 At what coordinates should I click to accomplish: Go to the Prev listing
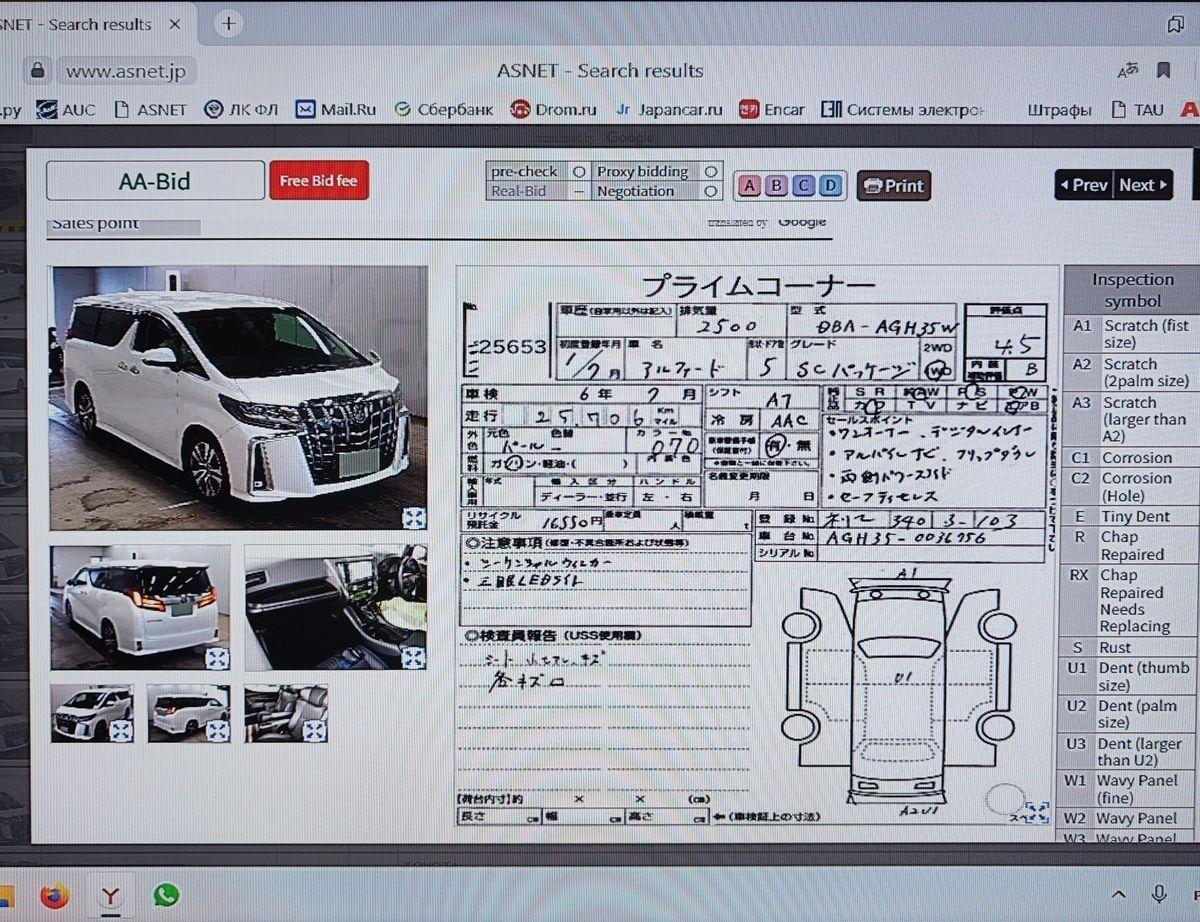(x=1084, y=185)
